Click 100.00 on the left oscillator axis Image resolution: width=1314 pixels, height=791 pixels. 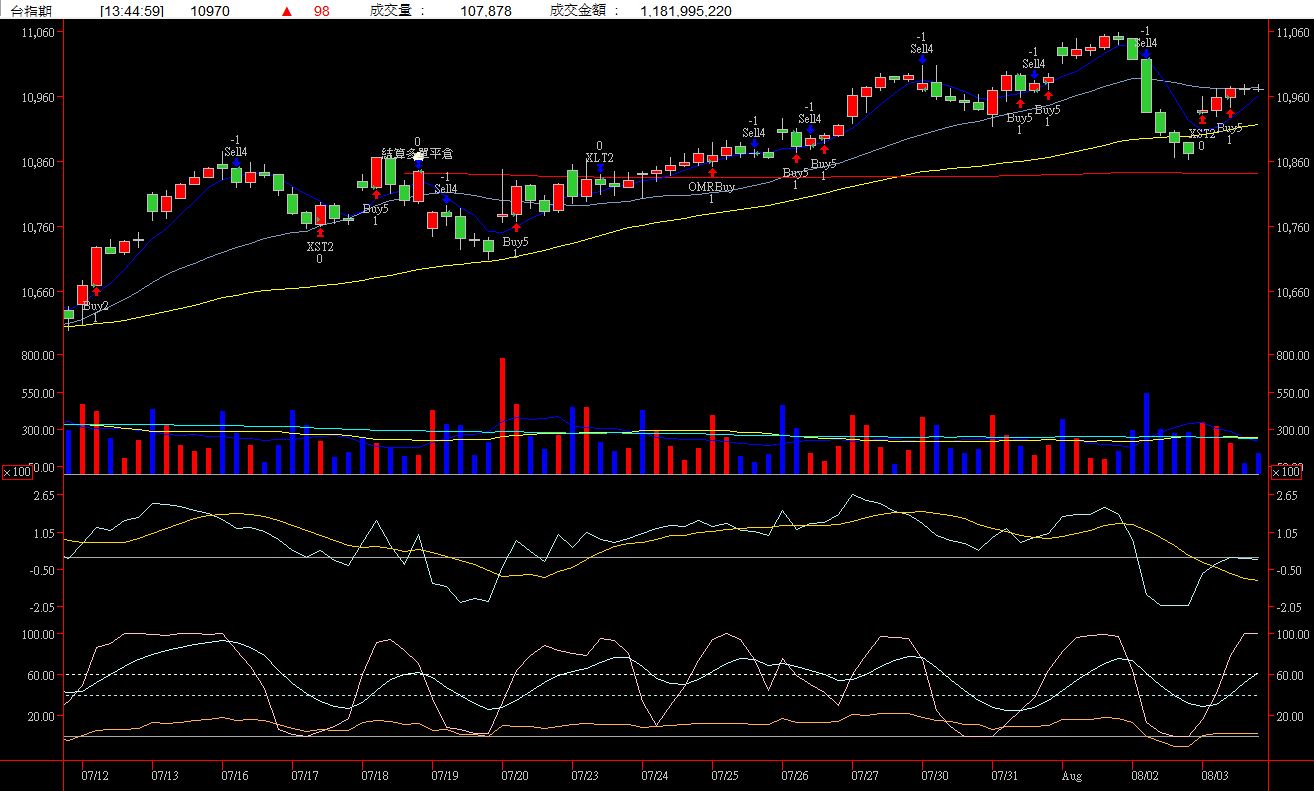tap(38, 635)
